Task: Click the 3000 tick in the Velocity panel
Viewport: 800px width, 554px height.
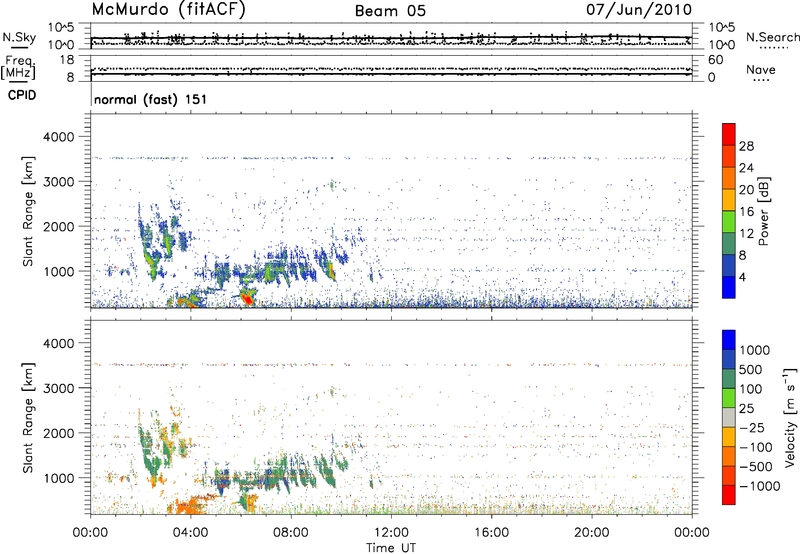Action: [x=58, y=388]
